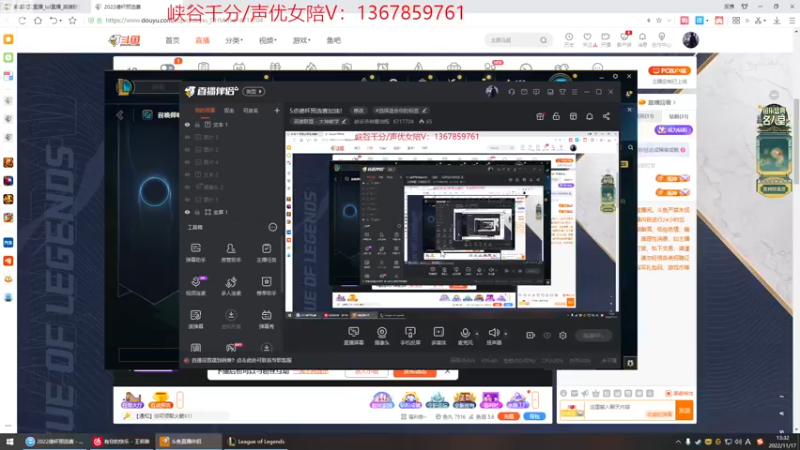Collapse the 工具箱 toolbox section
800x450 pixels.
272,227
